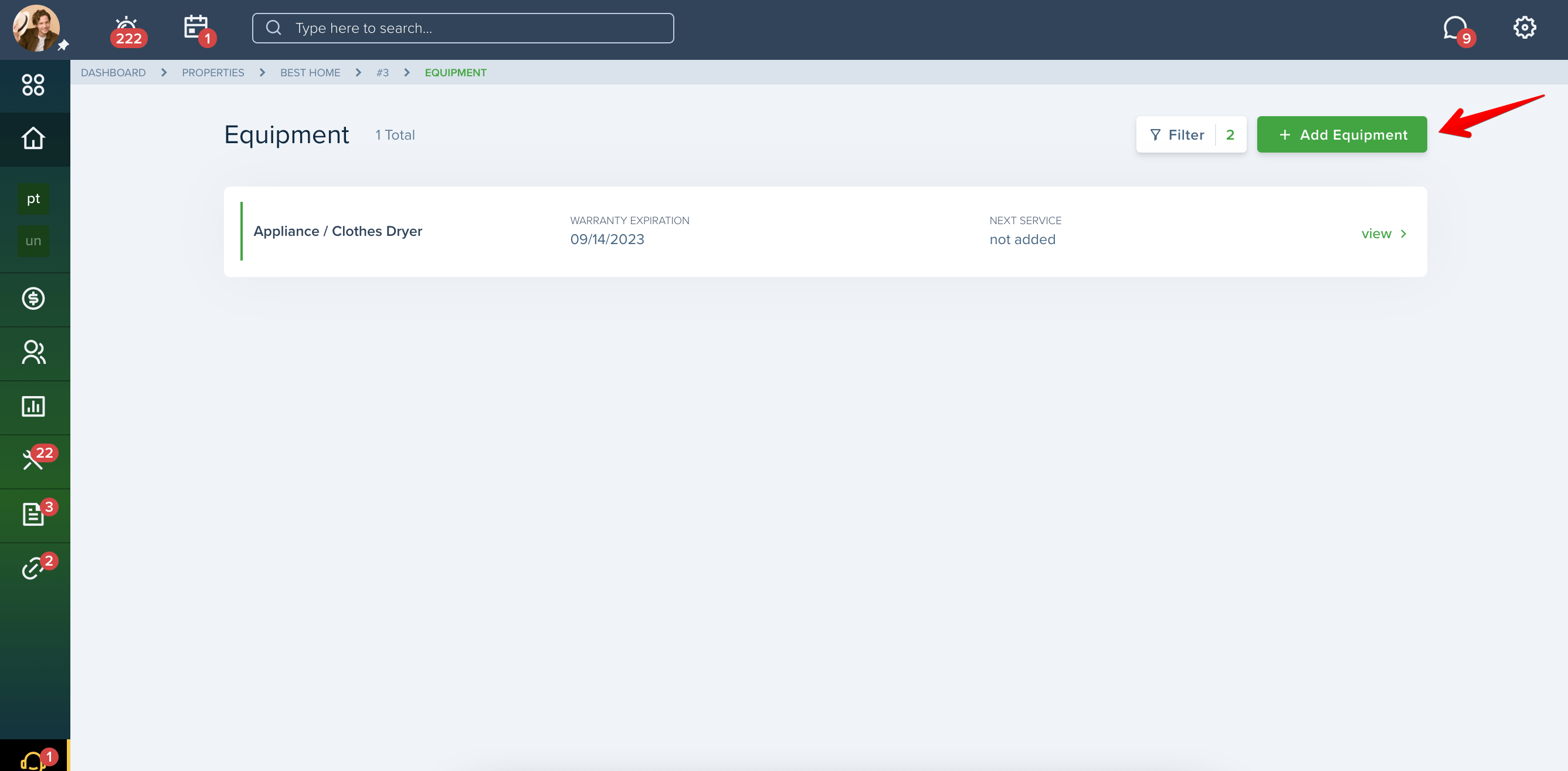Go to DASHBOARD breadcrumb
Image resolution: width=1568 pixels, height=771 pixels.
point(113,73)
